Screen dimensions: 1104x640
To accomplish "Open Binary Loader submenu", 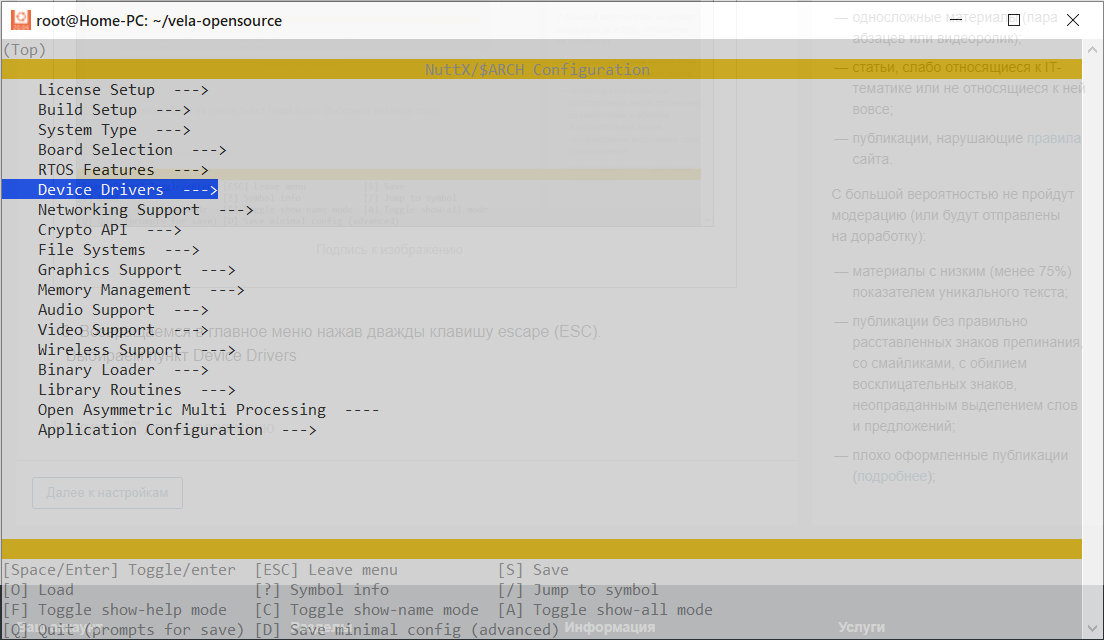I will [123, 370].
